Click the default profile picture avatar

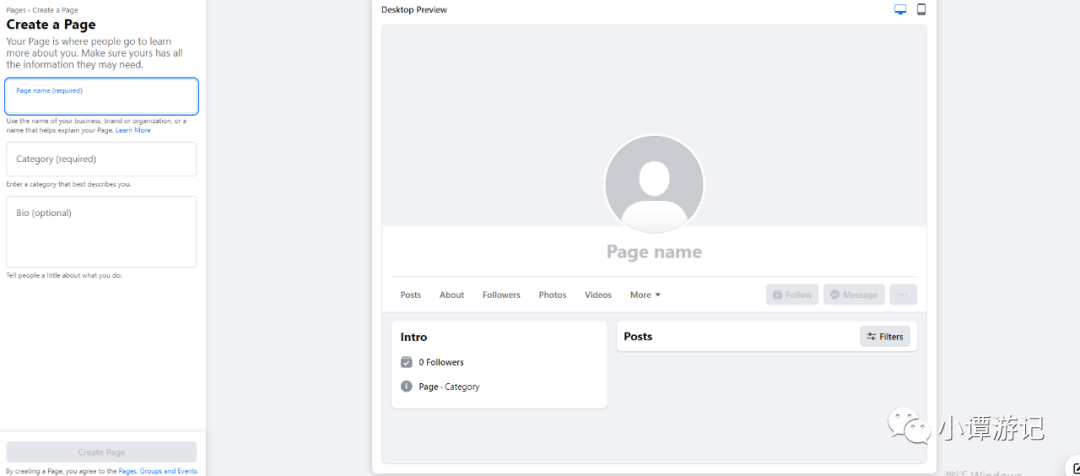(654, 184)
